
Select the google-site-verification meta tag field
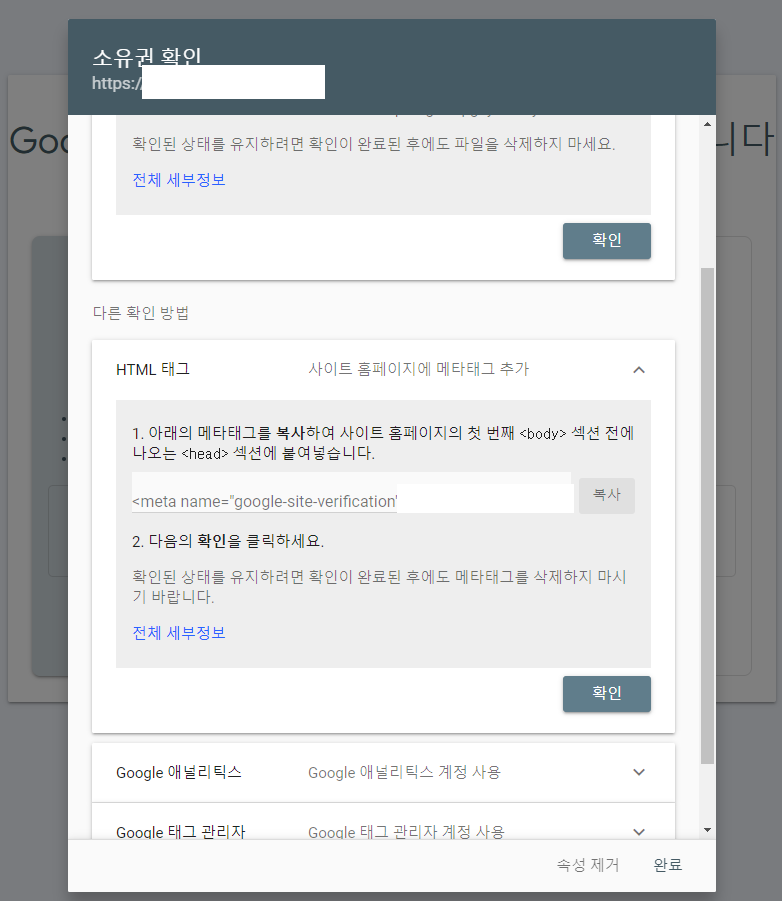352,493
